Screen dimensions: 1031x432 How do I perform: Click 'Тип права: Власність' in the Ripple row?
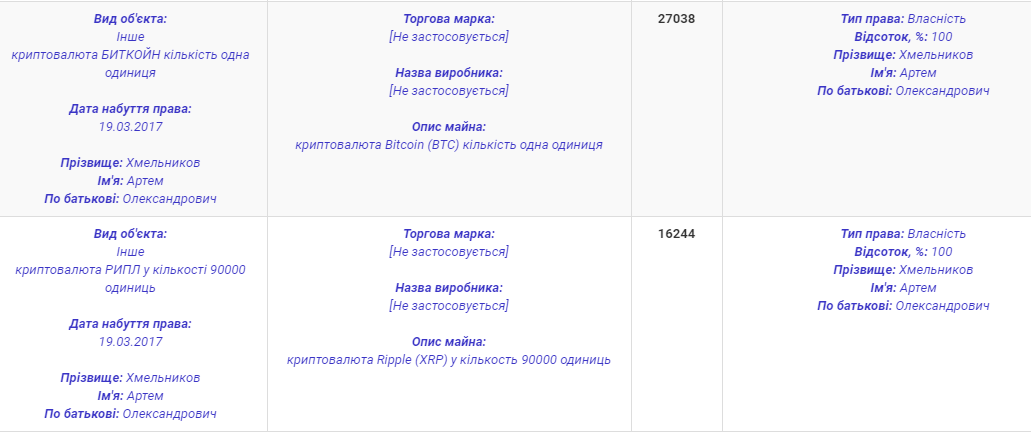click(903, 234)
